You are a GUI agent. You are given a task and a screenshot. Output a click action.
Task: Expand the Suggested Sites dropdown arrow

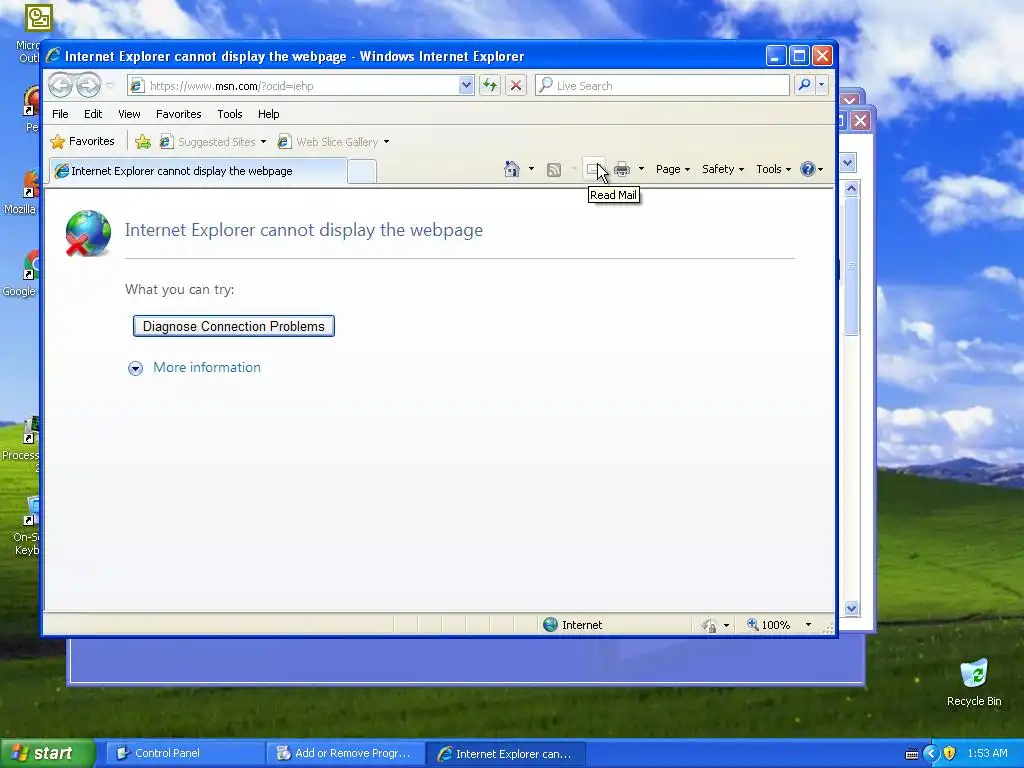[263, 142]
